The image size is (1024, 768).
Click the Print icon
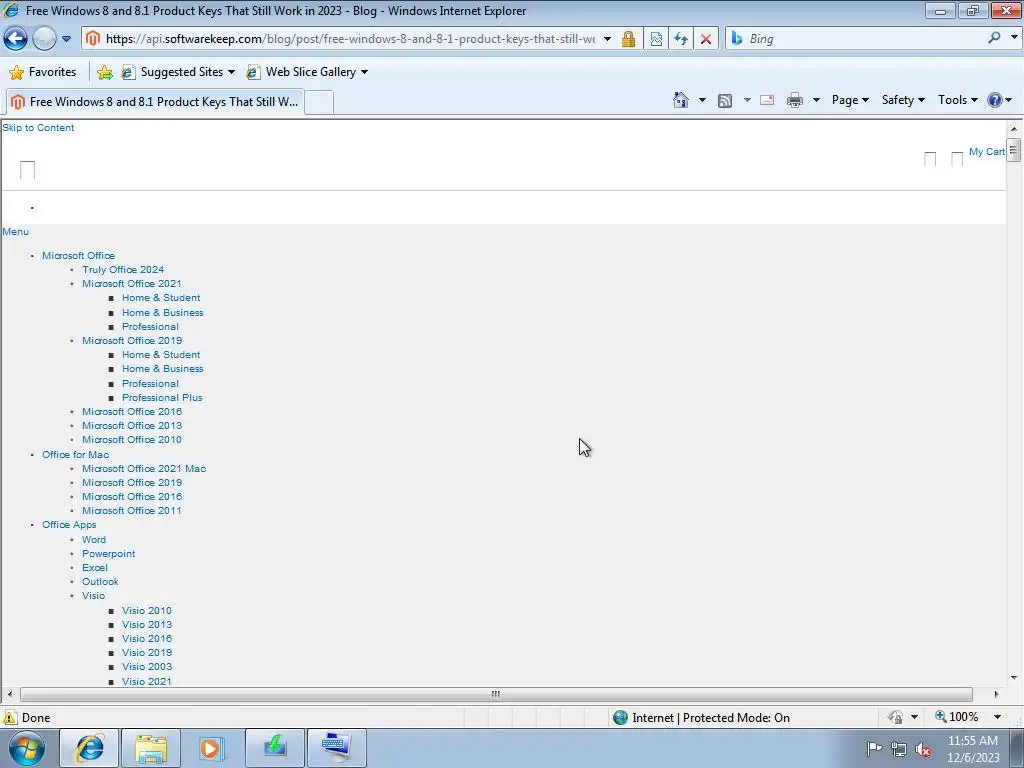click(x=795, y=100)
